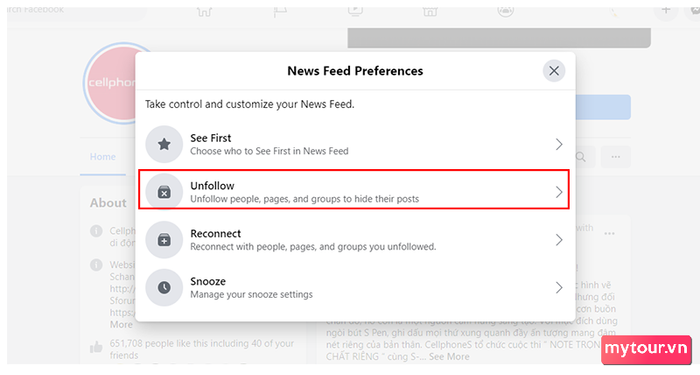This screenshot has width=700, height=375.
Task: Click the Unfollow box icon
Action: pyautogui.click(x=164, y=192)
